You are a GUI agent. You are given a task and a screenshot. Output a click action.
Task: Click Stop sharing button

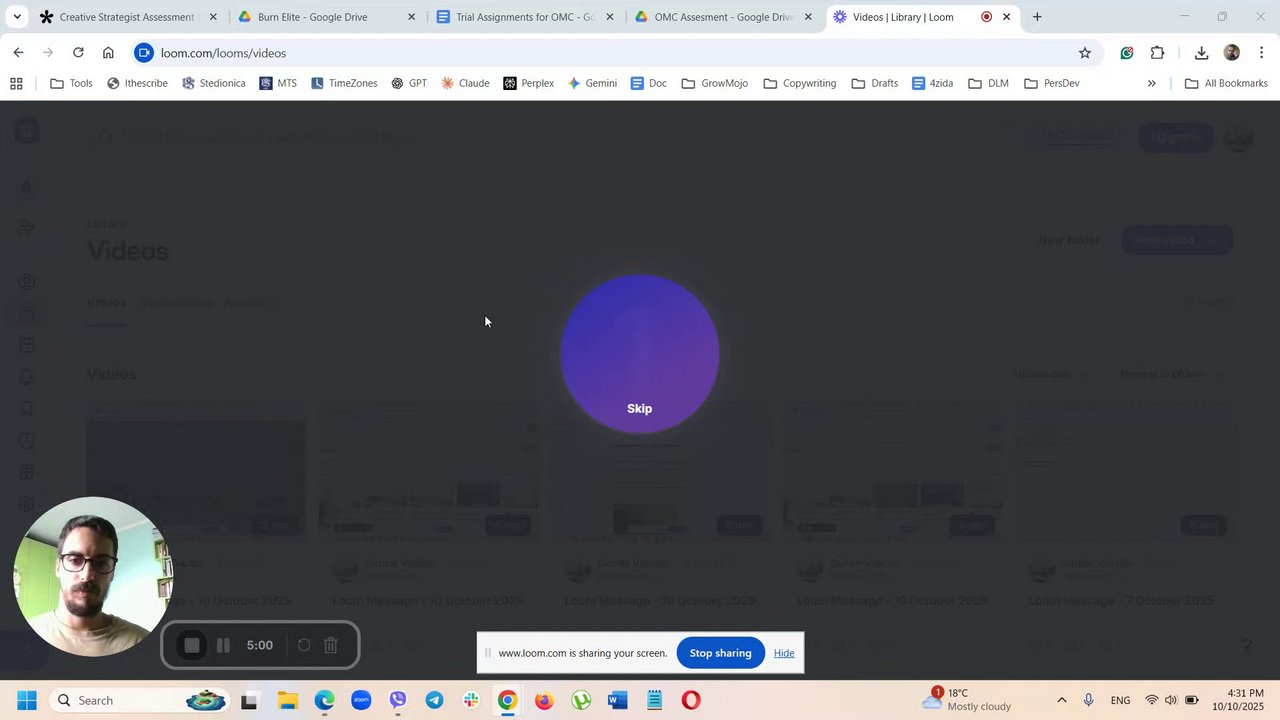coord(720,653)
